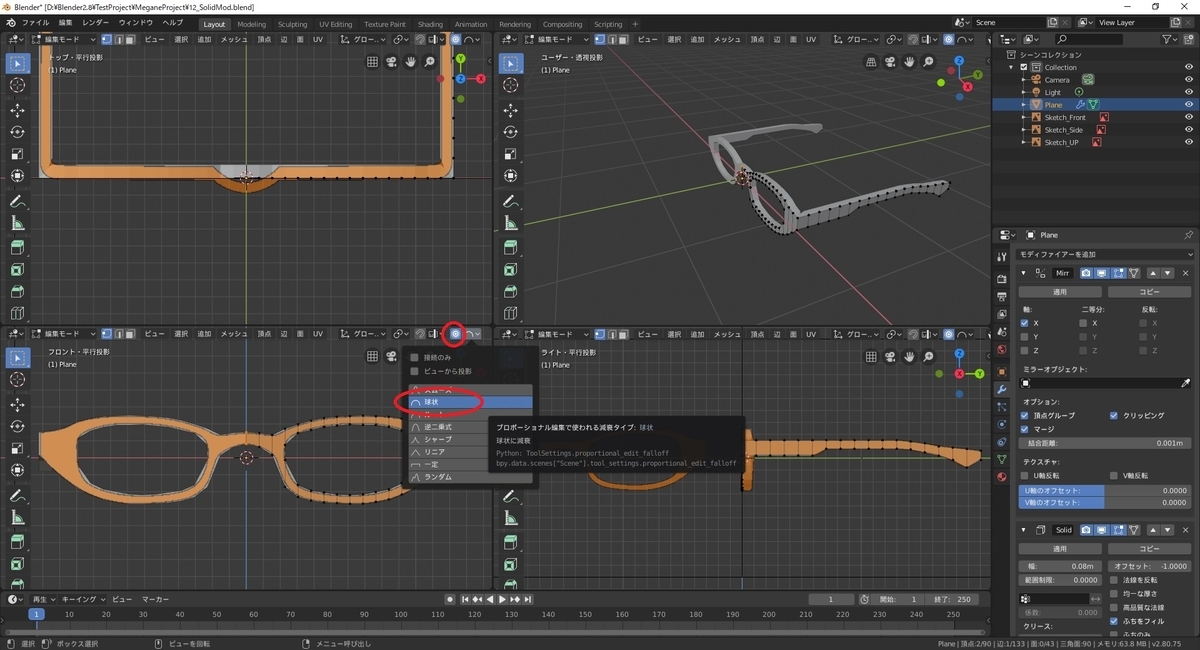Open the Outliner filter dropdown
The height and width of the screenshot is (650, 1200).
click(1170, 38)
